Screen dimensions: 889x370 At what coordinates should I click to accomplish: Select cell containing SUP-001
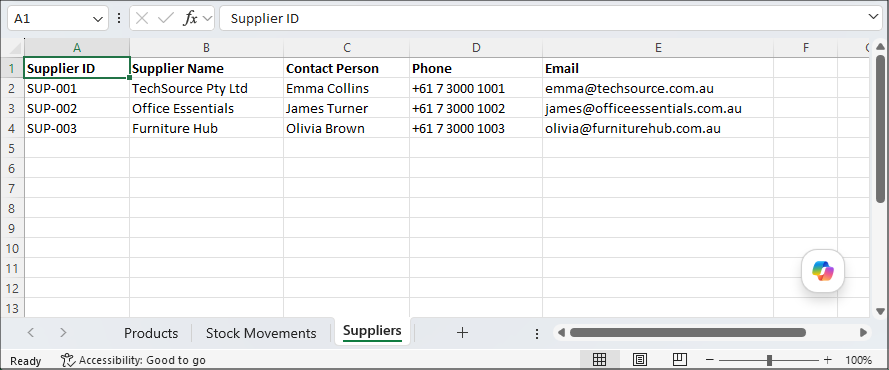point(77,88)
